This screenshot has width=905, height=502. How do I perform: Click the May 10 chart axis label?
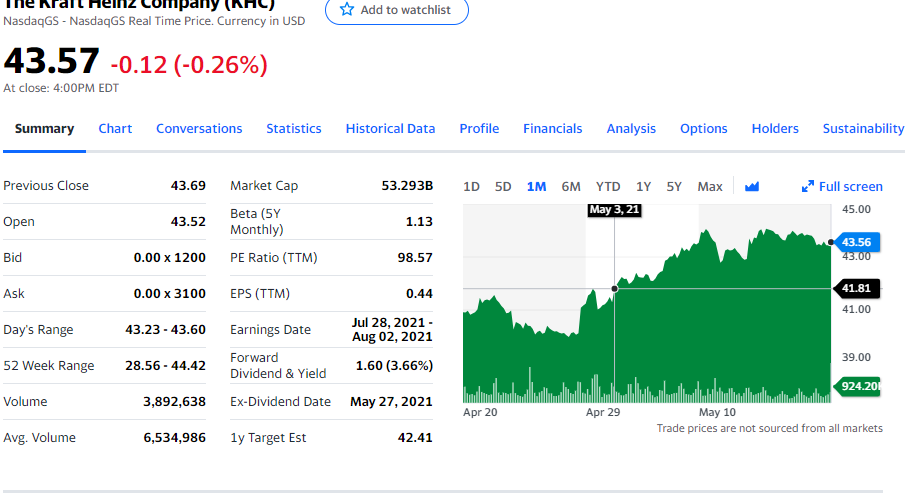click(x=717, y=412)
